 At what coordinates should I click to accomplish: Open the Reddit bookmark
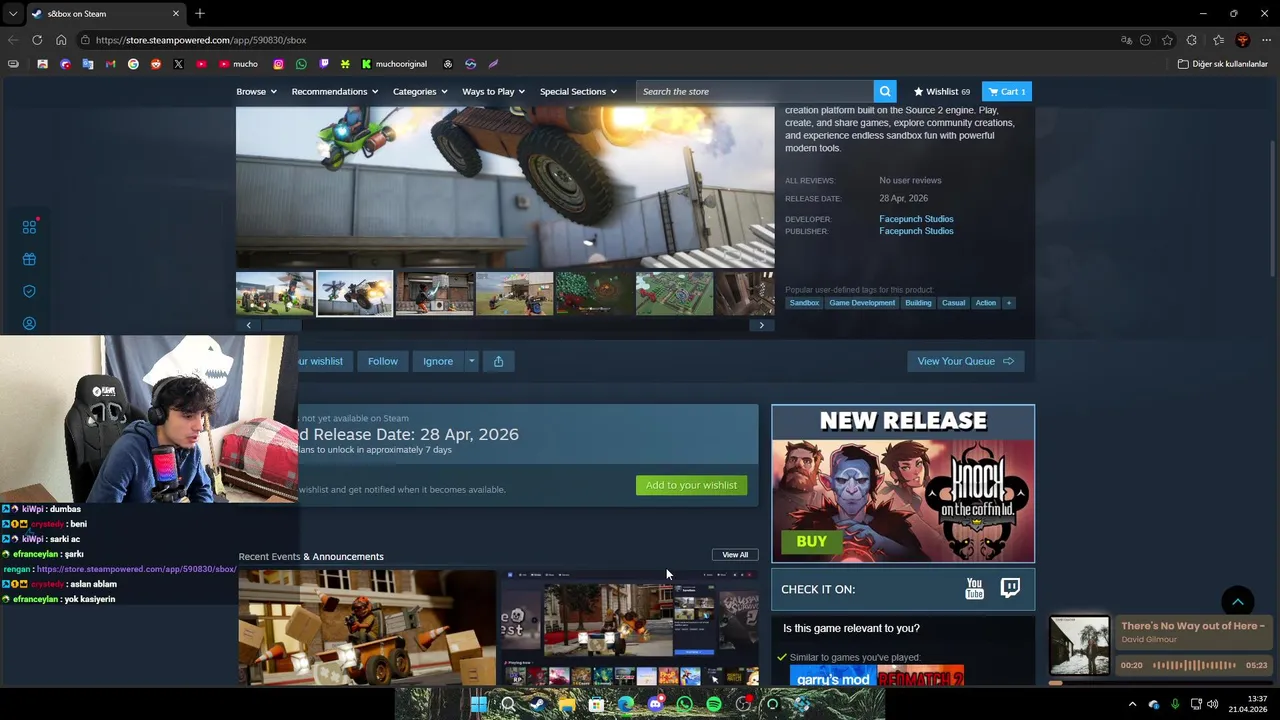156,64
